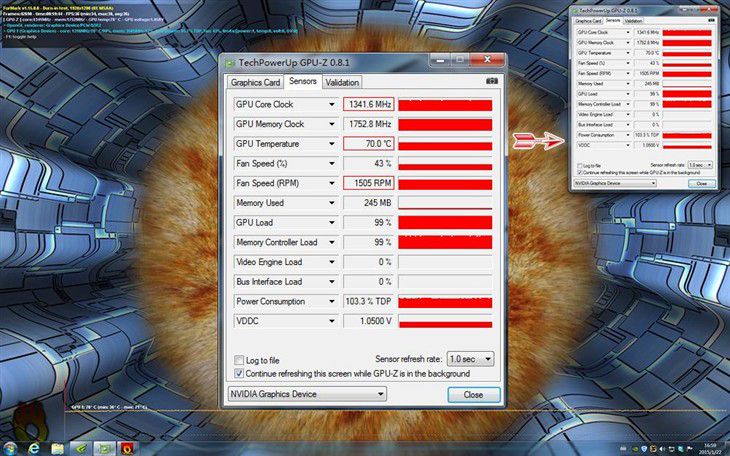Click the teal tray icon beside the flag
This screenshot has height=456, width=730.
click(680, 449)
